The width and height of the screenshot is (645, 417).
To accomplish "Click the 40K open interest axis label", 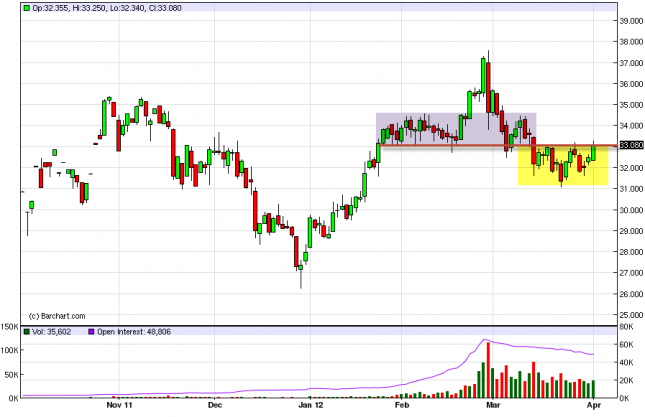I will pyautogui.click(x=626, y=363).
